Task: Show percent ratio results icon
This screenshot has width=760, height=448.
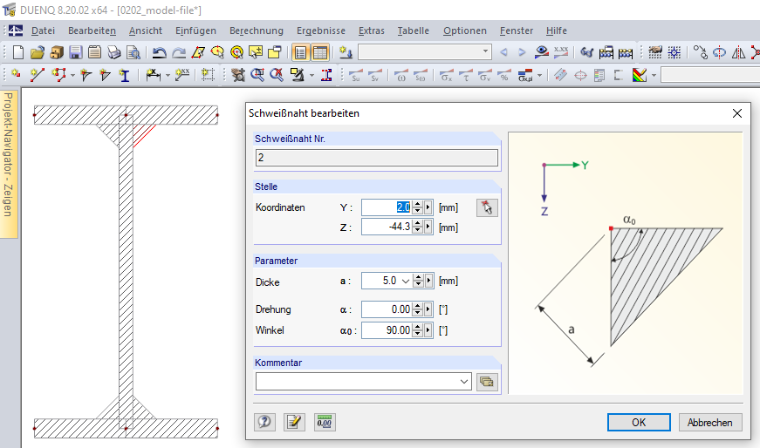Action: coord(504,75)
